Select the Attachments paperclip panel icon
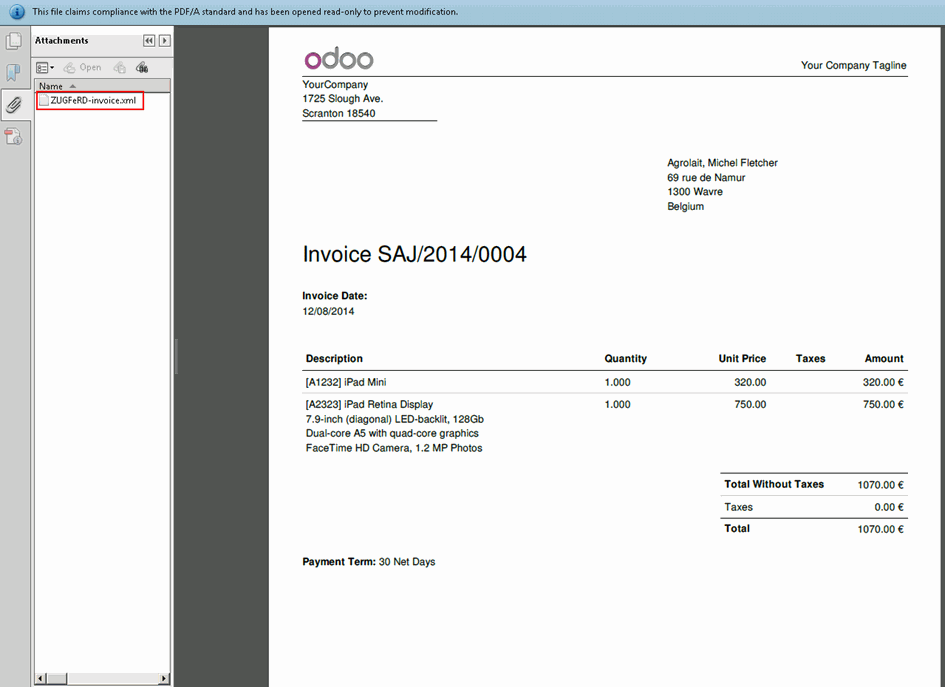Viewport: 945px width, 687px height. [x=13, y=105]
